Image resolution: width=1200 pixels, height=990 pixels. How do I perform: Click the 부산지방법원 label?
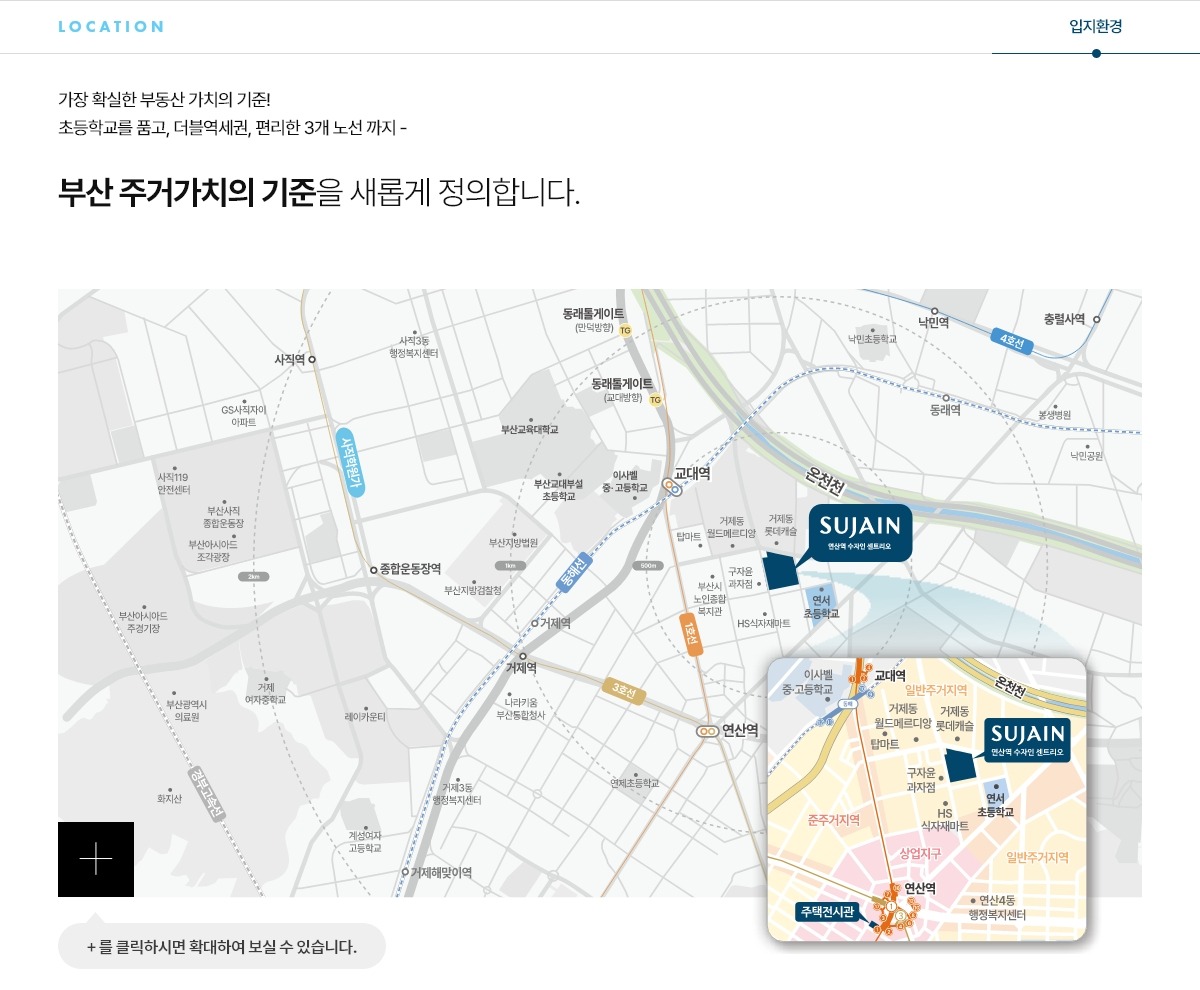point(513,543)
